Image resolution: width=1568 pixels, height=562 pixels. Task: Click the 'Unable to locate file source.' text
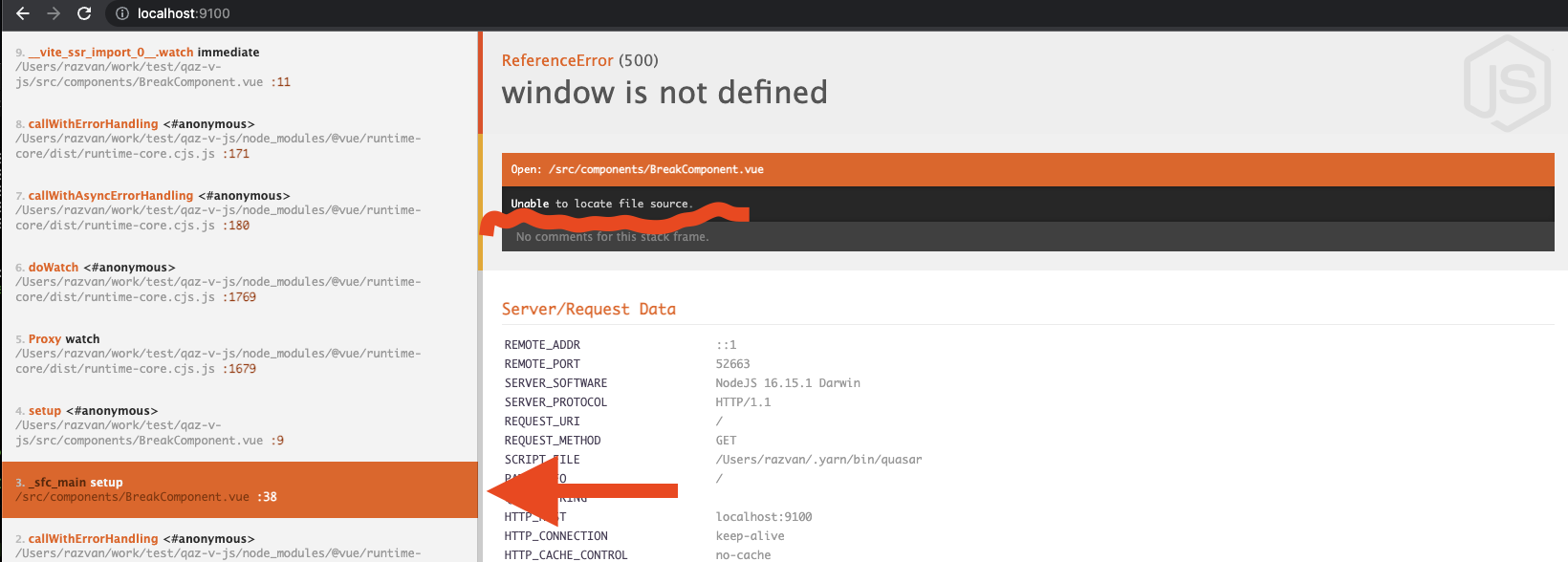pyautogui.click(x=601, y=204)
